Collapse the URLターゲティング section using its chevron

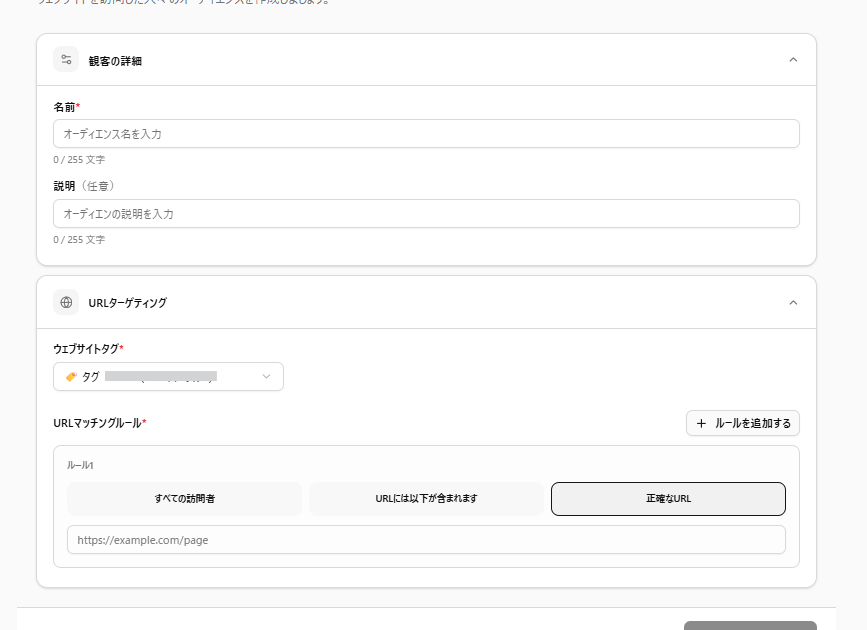pyautogui.click(x=793, y=302)
